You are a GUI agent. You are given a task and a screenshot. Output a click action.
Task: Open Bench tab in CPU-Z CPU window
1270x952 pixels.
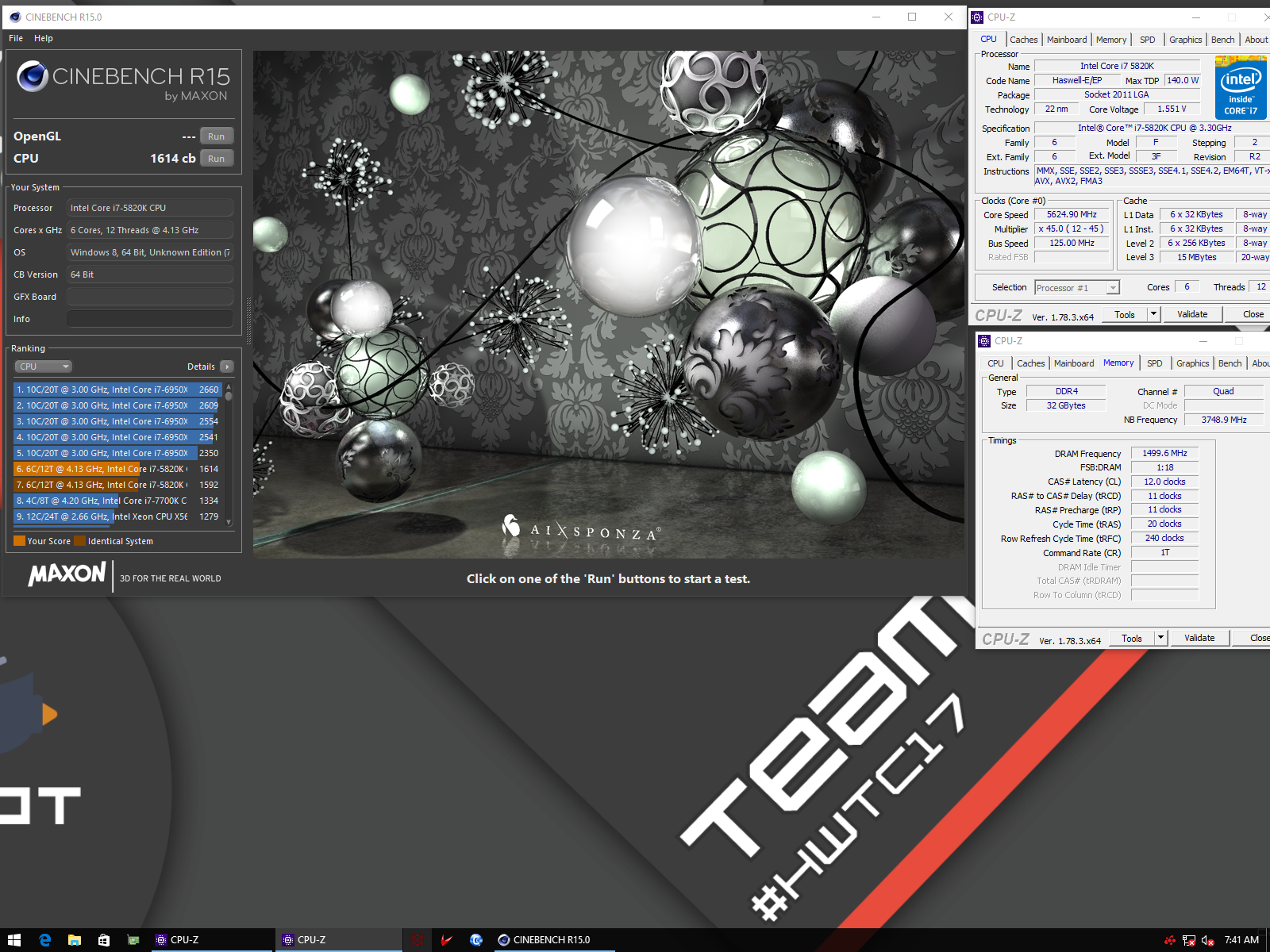[x=1222, y=40]
